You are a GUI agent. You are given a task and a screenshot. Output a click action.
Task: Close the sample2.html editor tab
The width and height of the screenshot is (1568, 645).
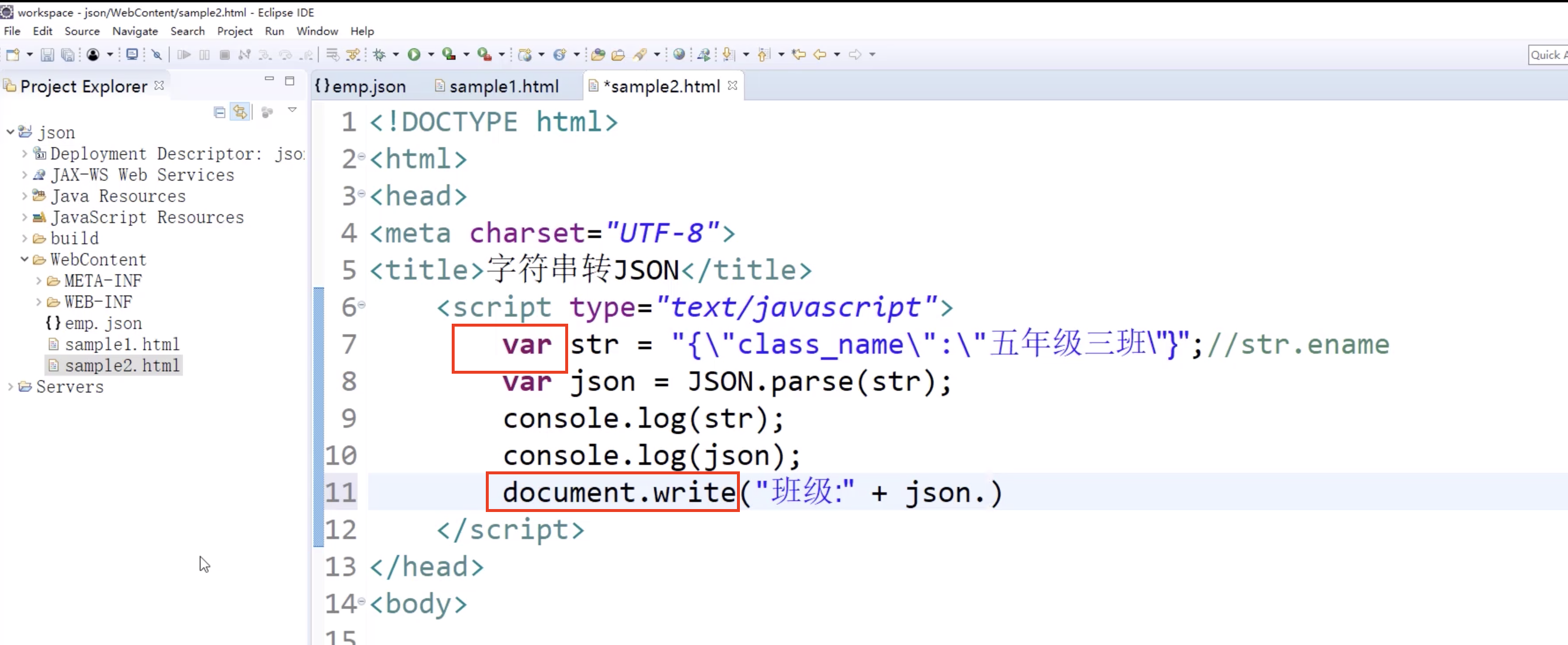coord(733,86)
